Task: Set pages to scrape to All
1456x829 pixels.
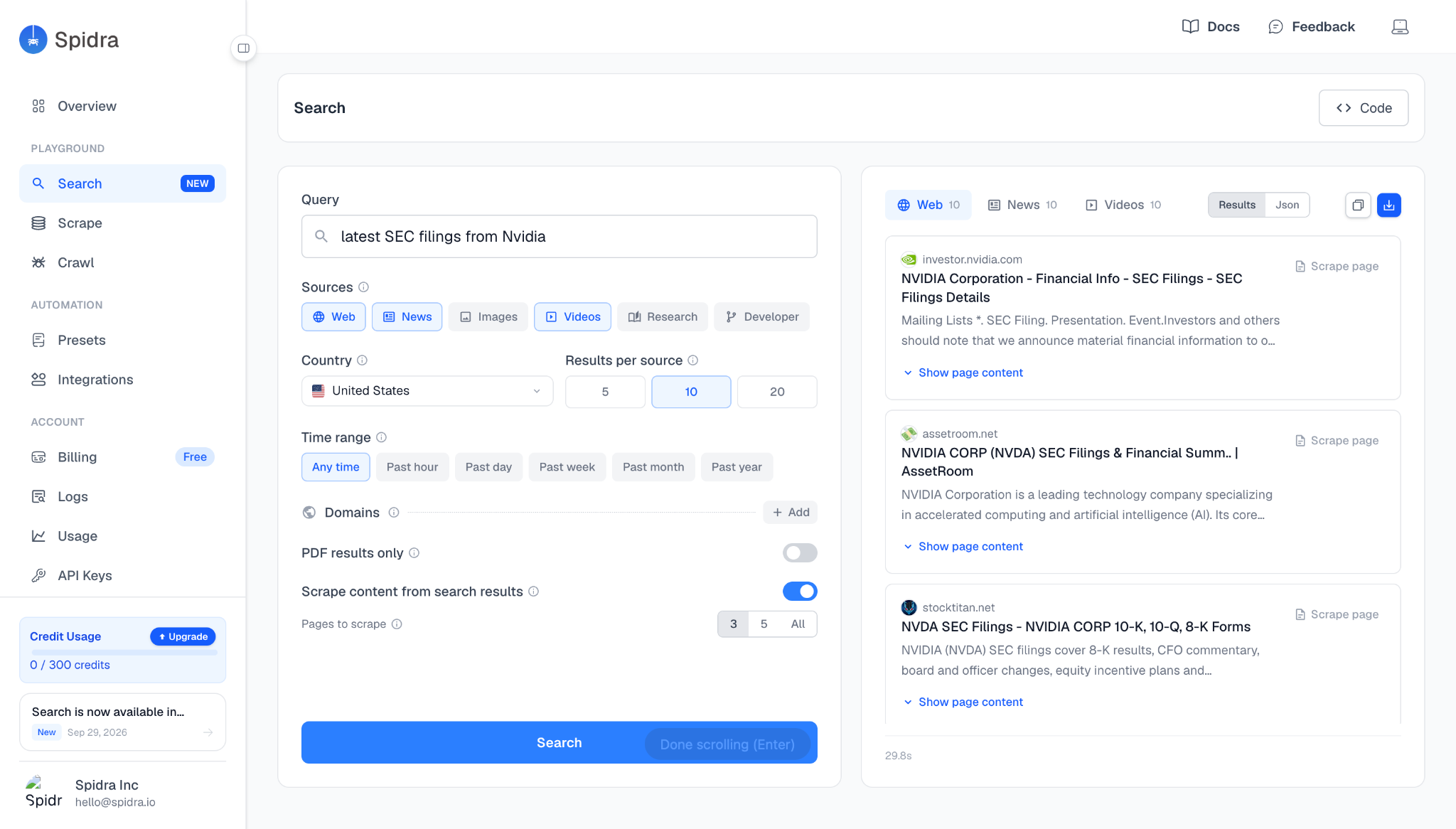Action: click(x=798, y=624)
